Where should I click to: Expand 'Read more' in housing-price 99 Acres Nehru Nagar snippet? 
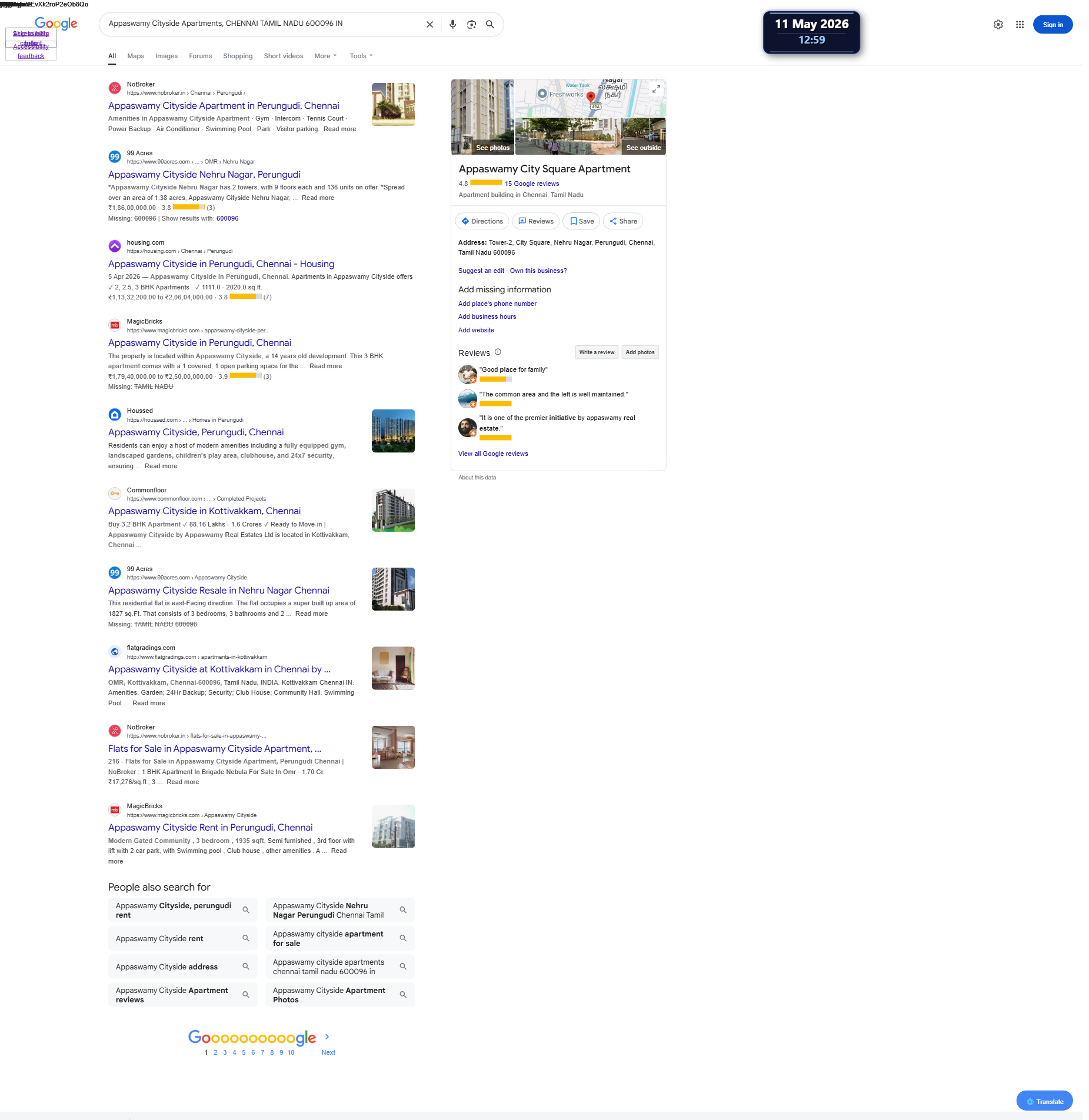pyautogui.click(x=318, y=198)
